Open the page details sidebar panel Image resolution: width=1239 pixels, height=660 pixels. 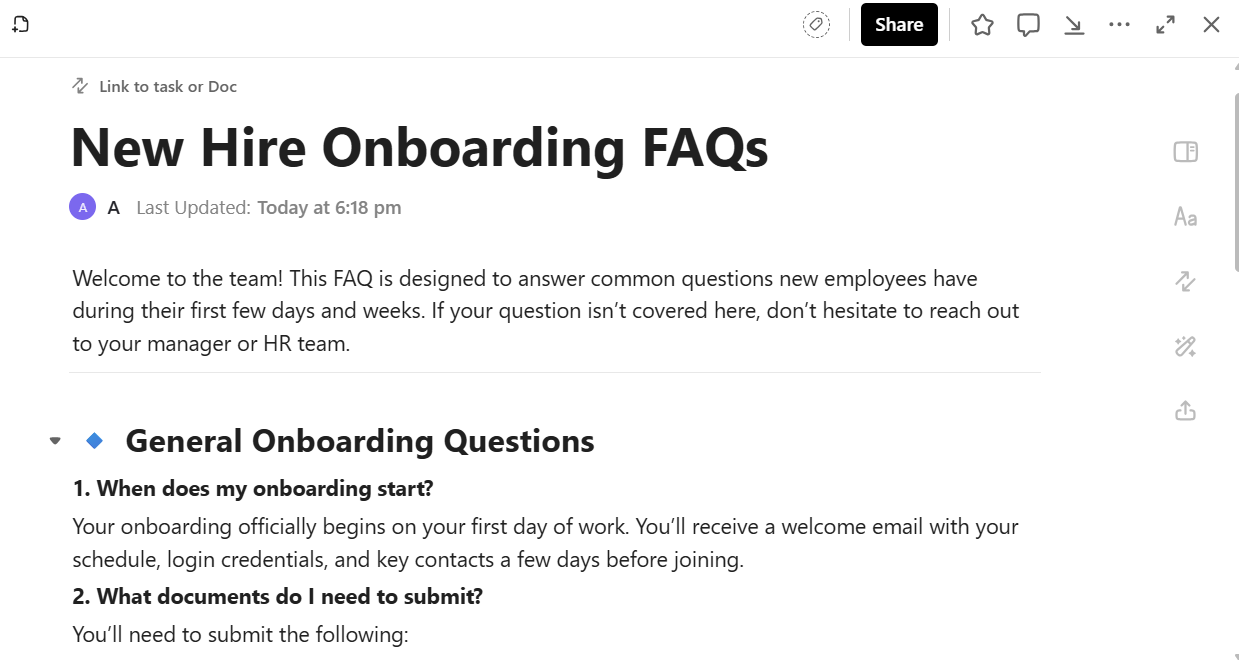tap(1185, 151)
